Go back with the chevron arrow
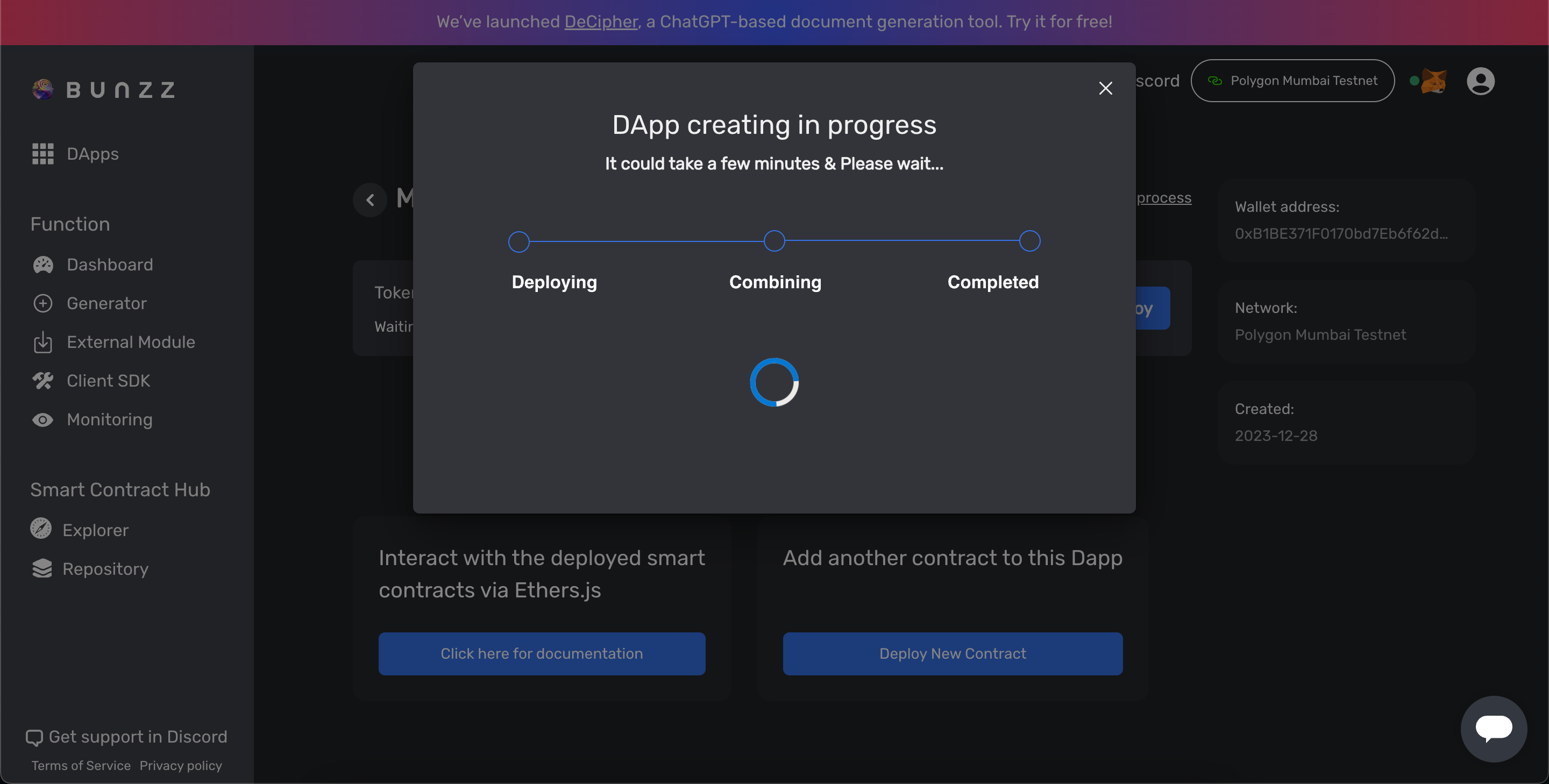 [x=371, y=199]
